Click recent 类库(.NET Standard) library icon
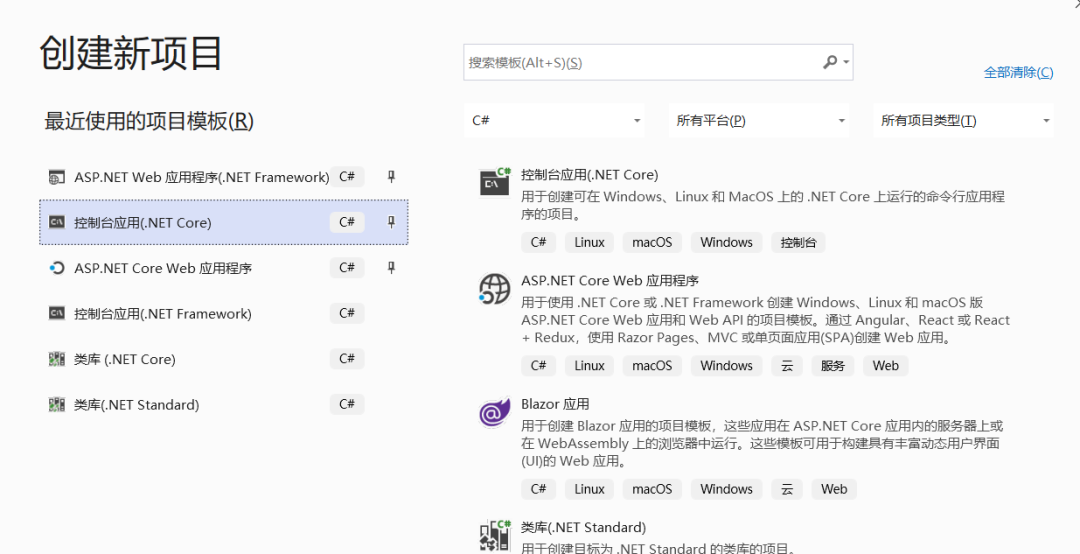Screen dimensions: 1080x554 click(x=56, y=404)
